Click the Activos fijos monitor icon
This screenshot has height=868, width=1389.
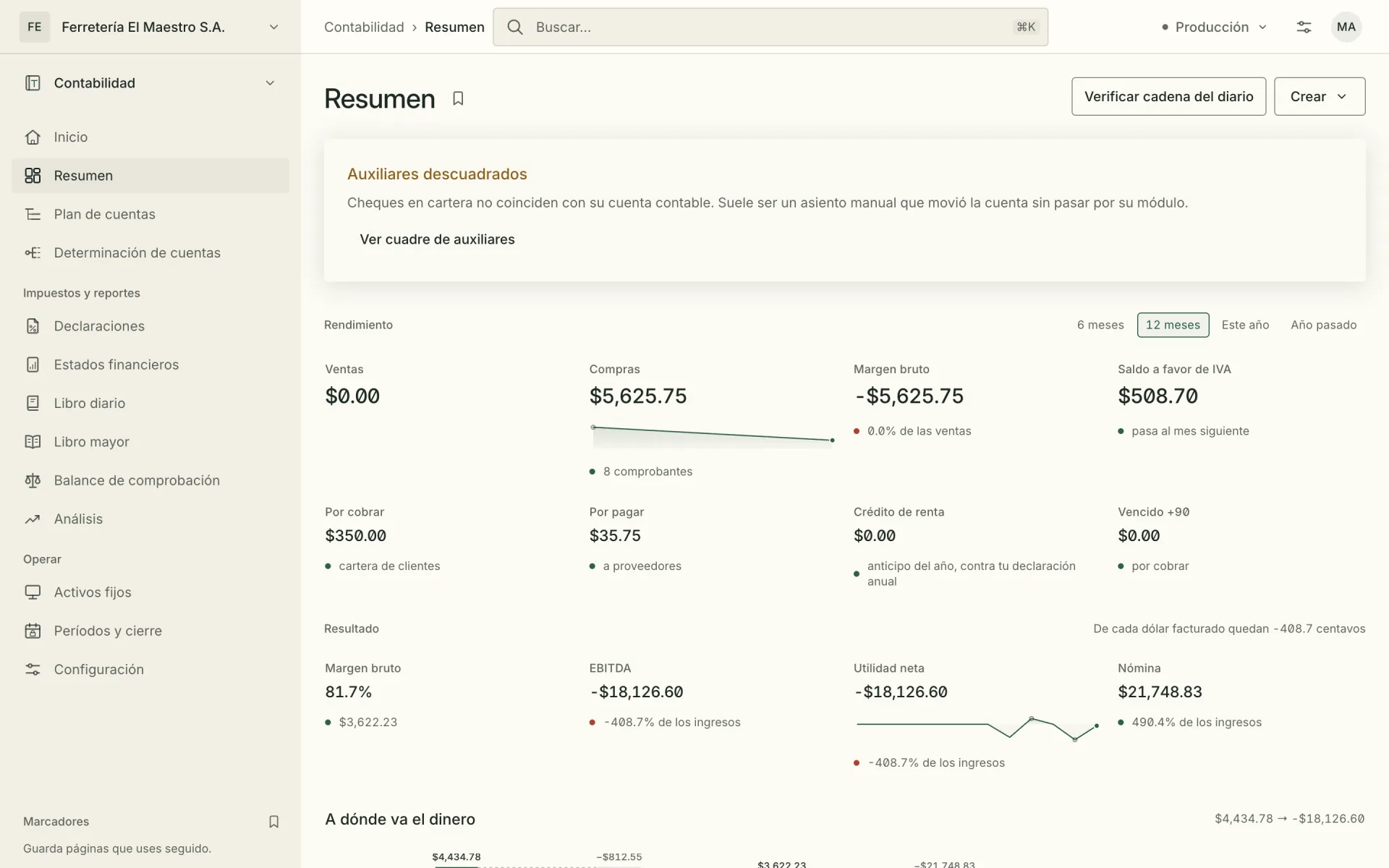33,592
